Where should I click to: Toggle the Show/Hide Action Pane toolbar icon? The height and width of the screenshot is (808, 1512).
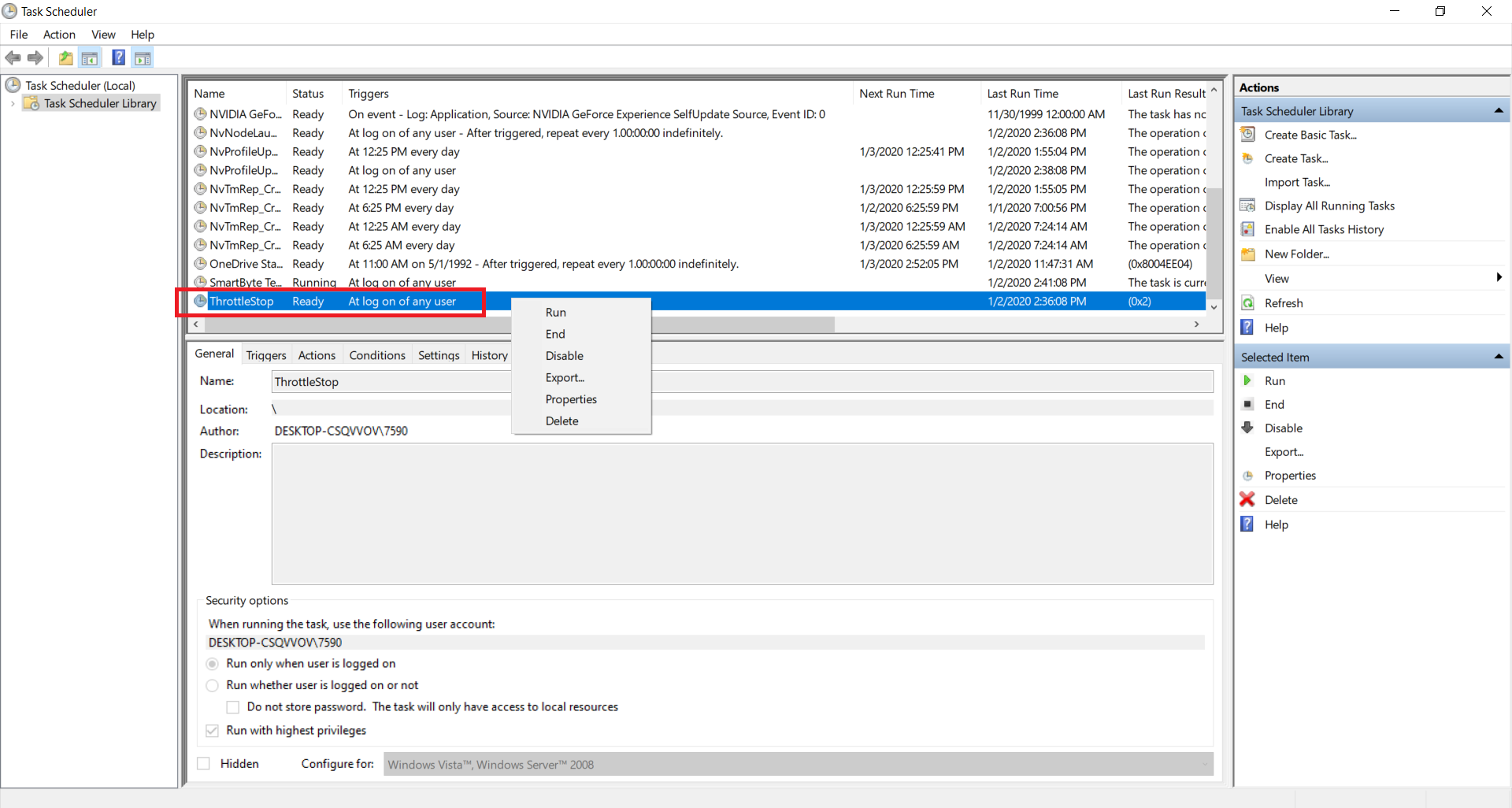[143, 57]
